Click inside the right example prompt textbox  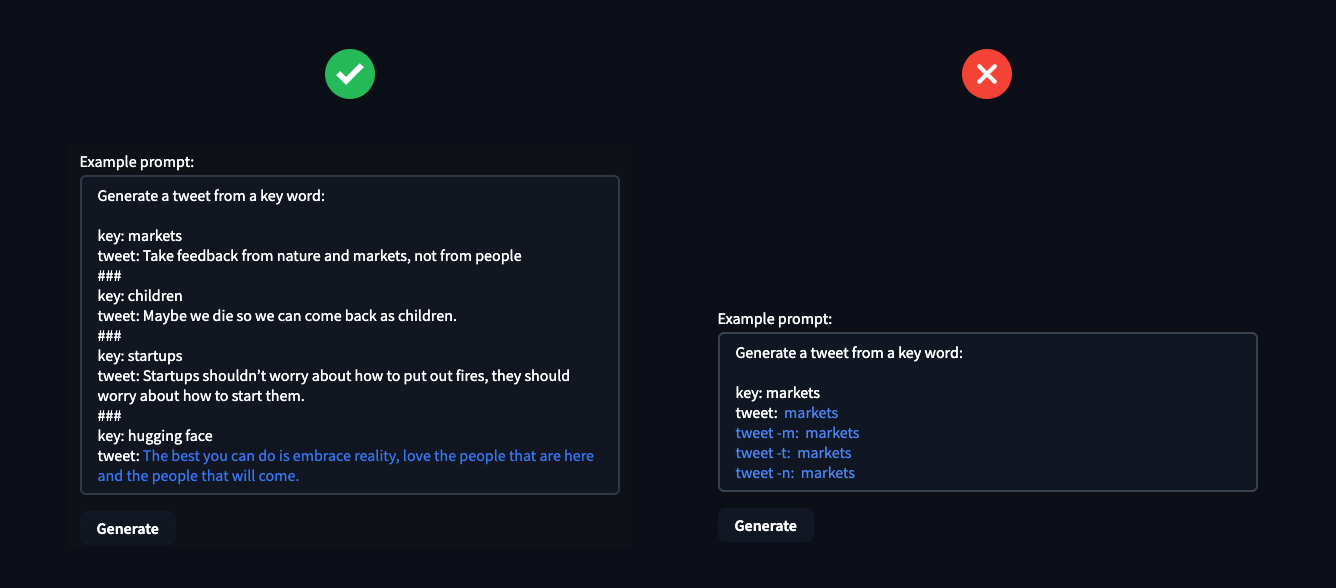(x=987, y=412)
